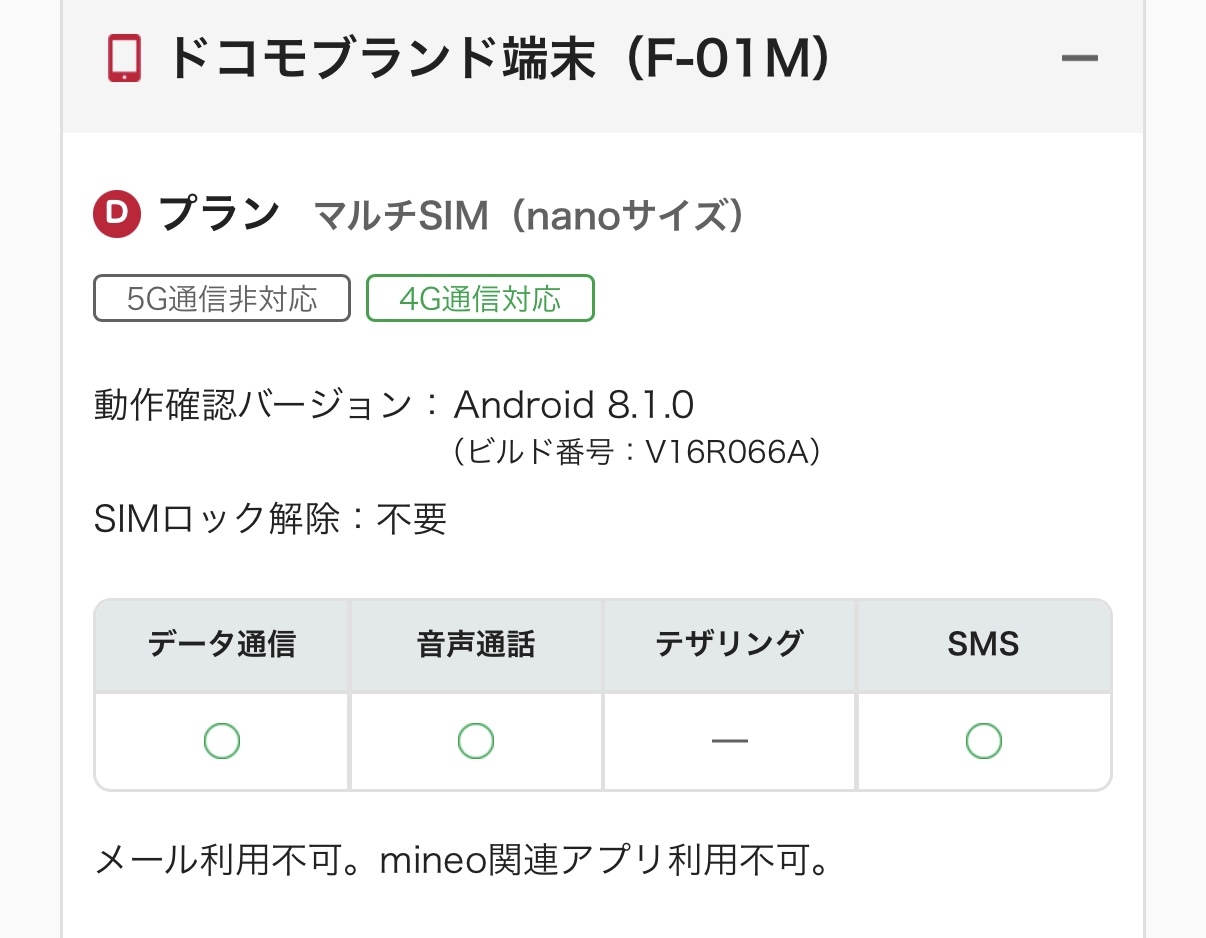This screenshot has height=938, width=1206.
Task: Click the Android 8.1.0 version text
Action: coord(574,405)
